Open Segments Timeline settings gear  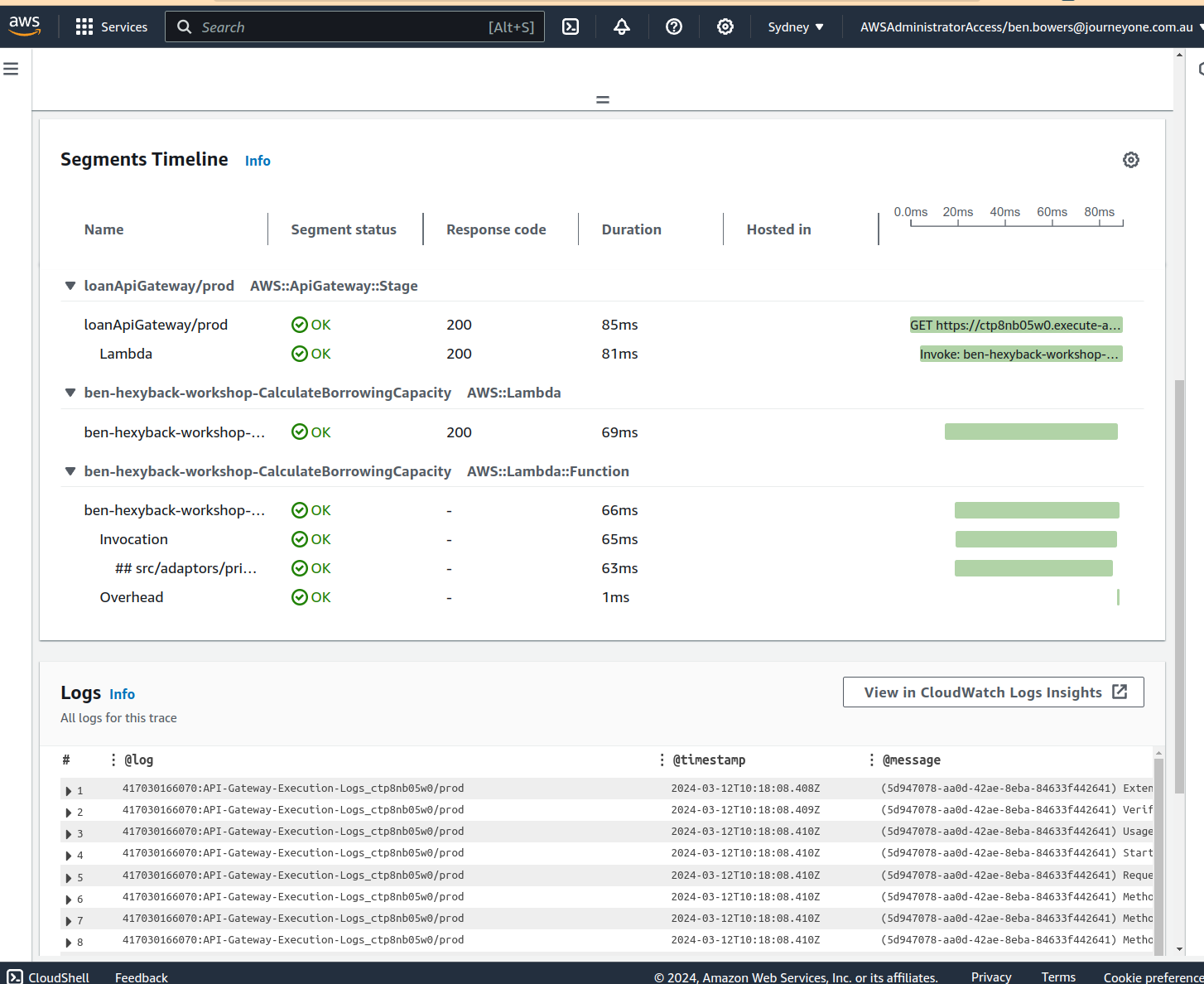(1131, 160)
